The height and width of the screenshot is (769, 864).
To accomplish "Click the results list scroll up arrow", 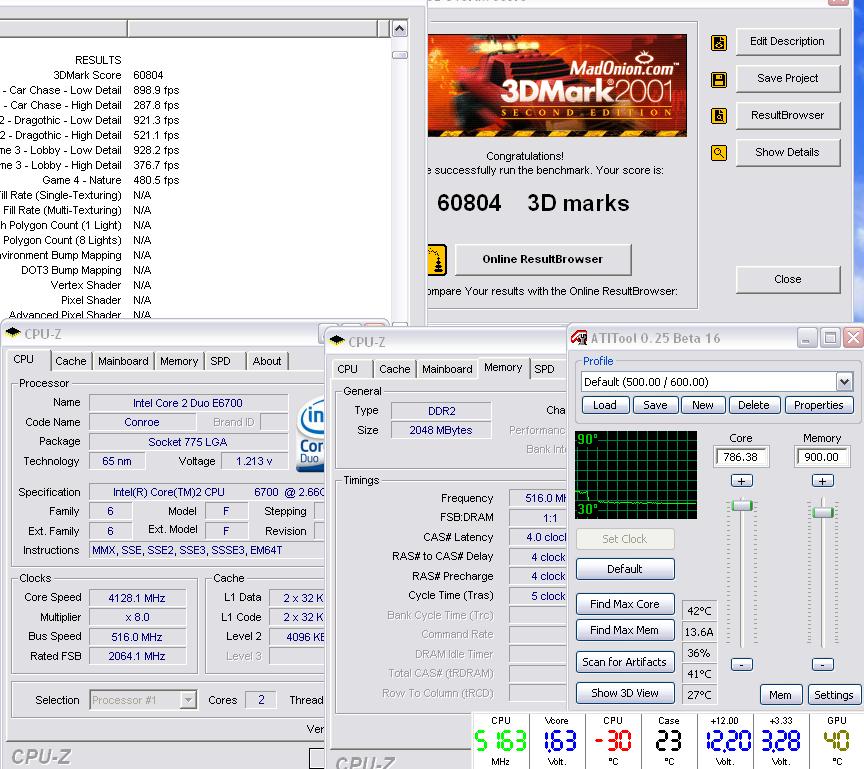I will pyautogui.click(x=399, y=28).
